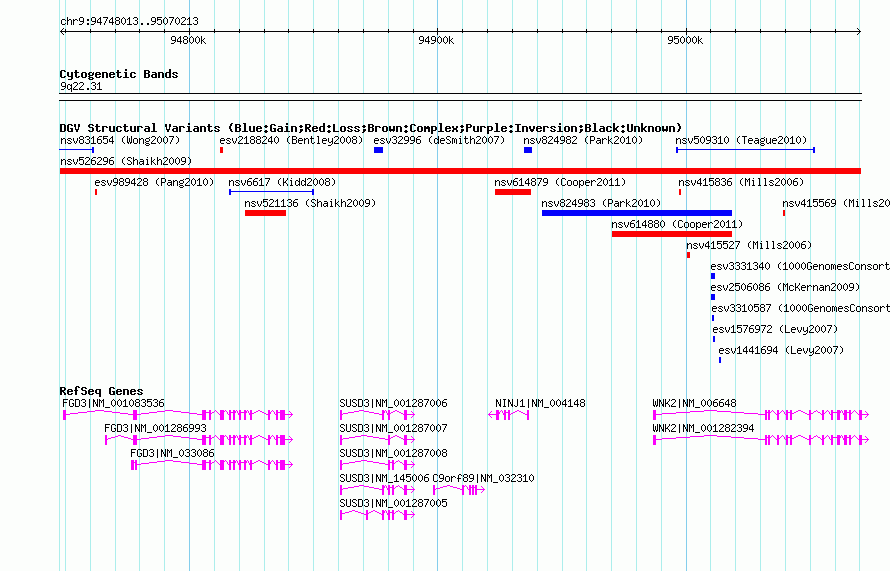Open the nsv509310 (Teague2010) variant label
Screen dimensions: 890x571
point(741,140)
